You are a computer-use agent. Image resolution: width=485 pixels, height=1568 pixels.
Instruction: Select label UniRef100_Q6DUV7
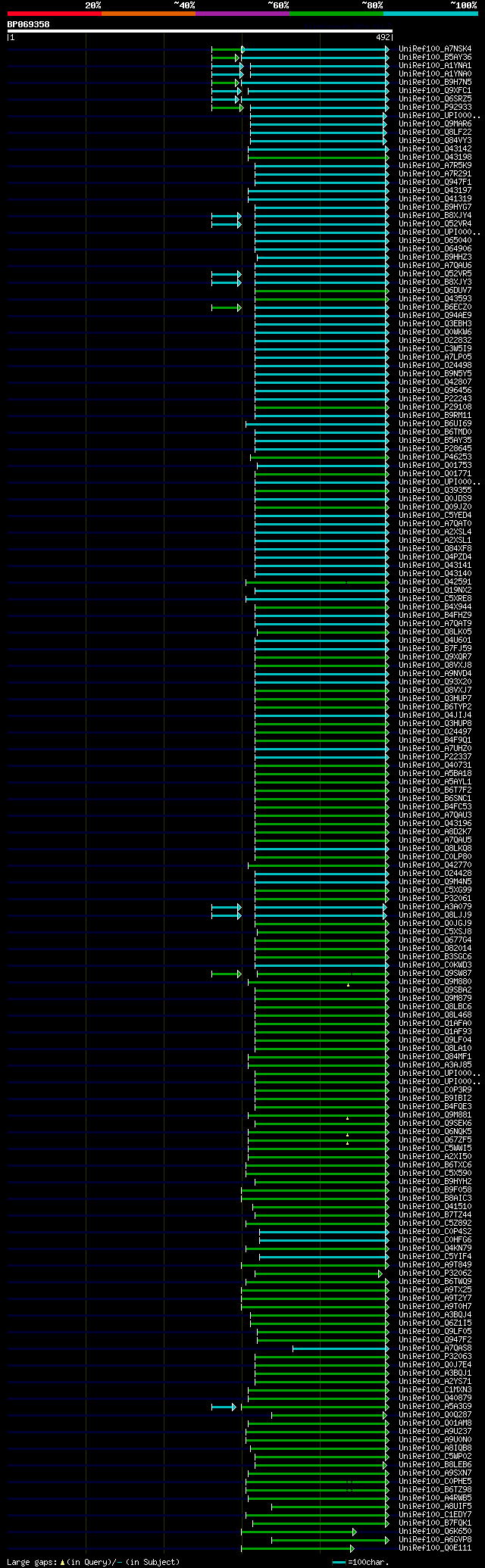435,291
